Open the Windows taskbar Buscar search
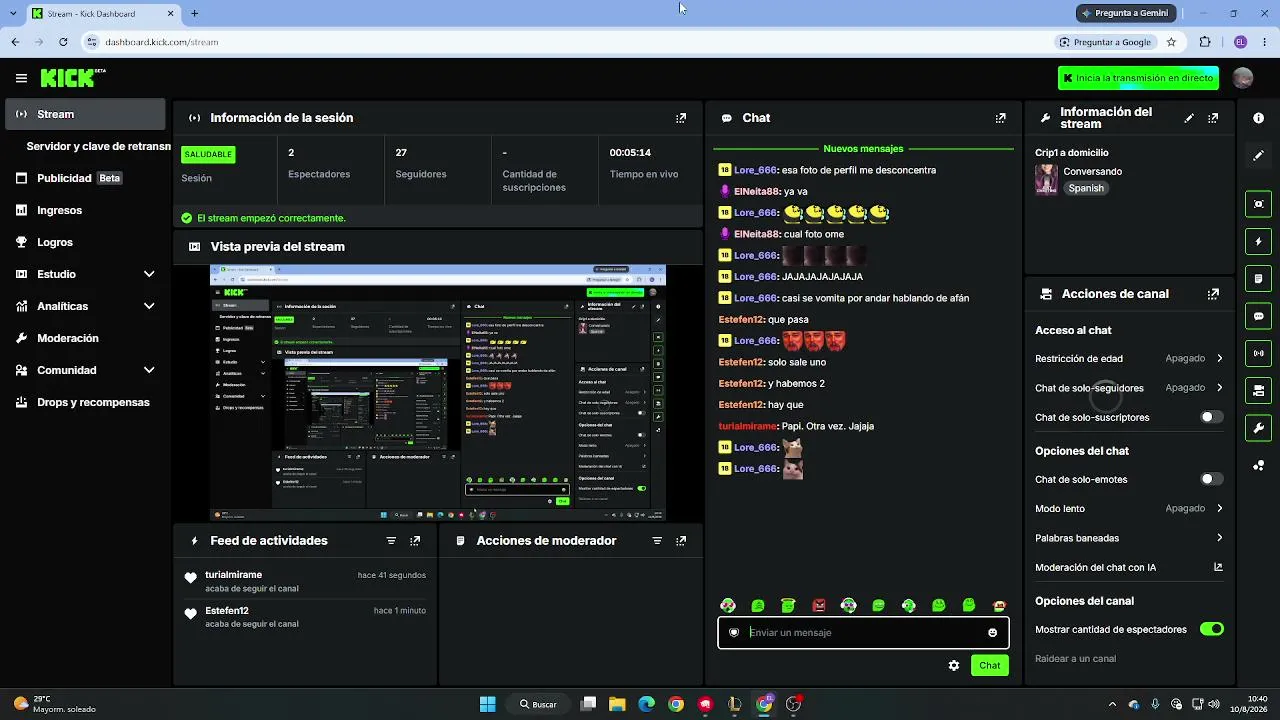The width and height of the screenshot is (1280, 720). [x=538, y=704]
